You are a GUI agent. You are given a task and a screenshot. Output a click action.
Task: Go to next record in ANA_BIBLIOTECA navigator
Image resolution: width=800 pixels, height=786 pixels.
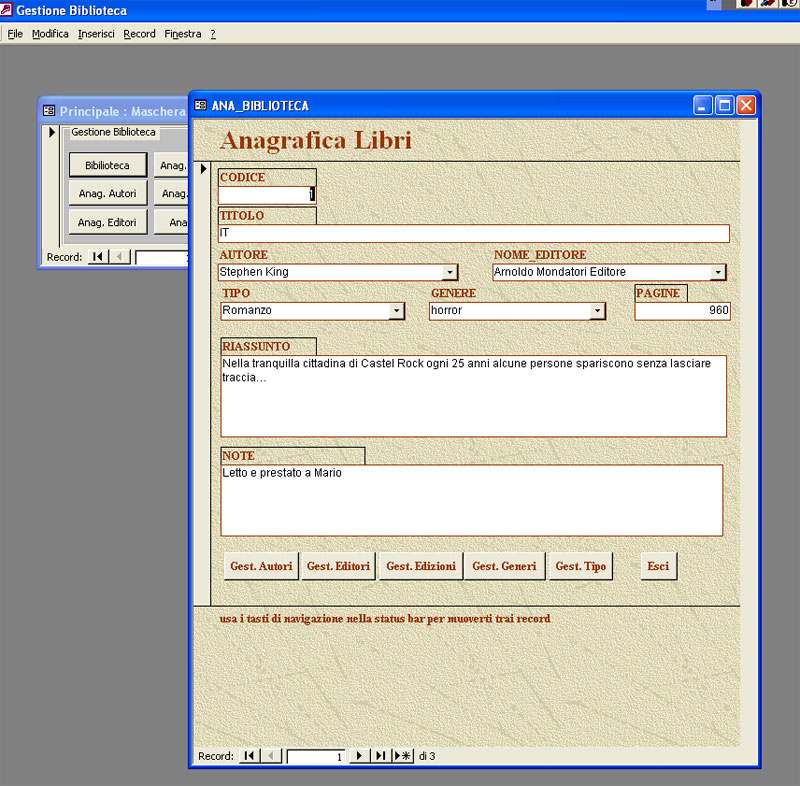click(x=359, y=756)
